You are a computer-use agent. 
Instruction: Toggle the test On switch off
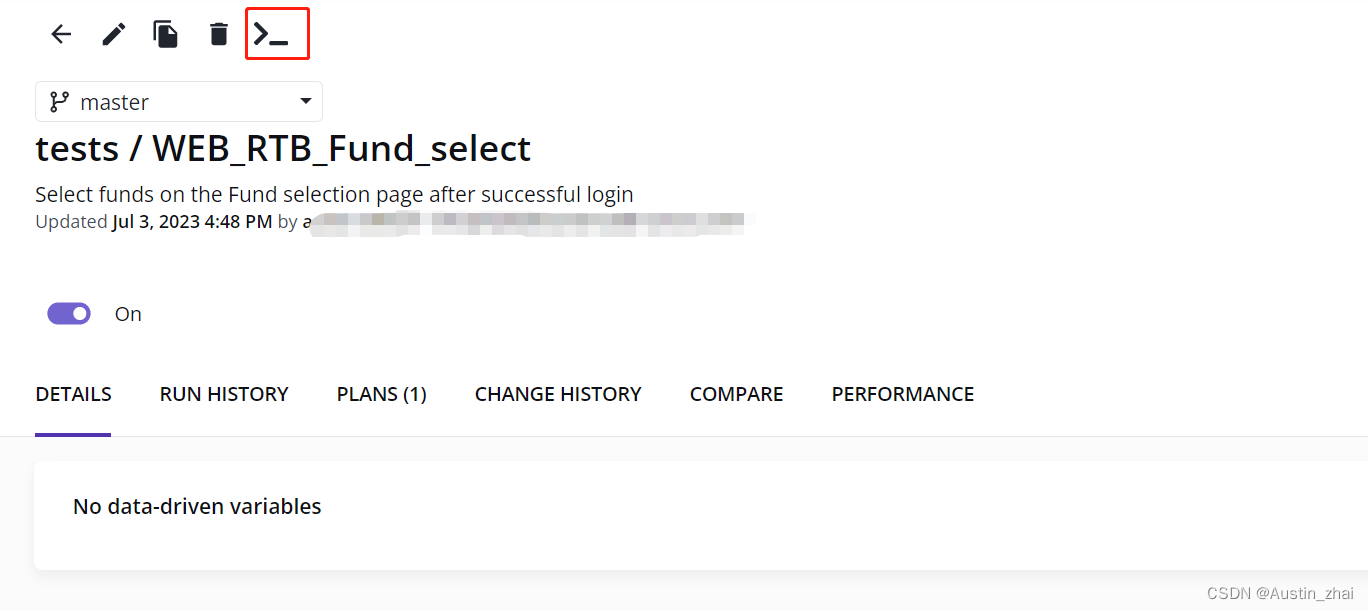pyautogui.click(x=69, y=314)
